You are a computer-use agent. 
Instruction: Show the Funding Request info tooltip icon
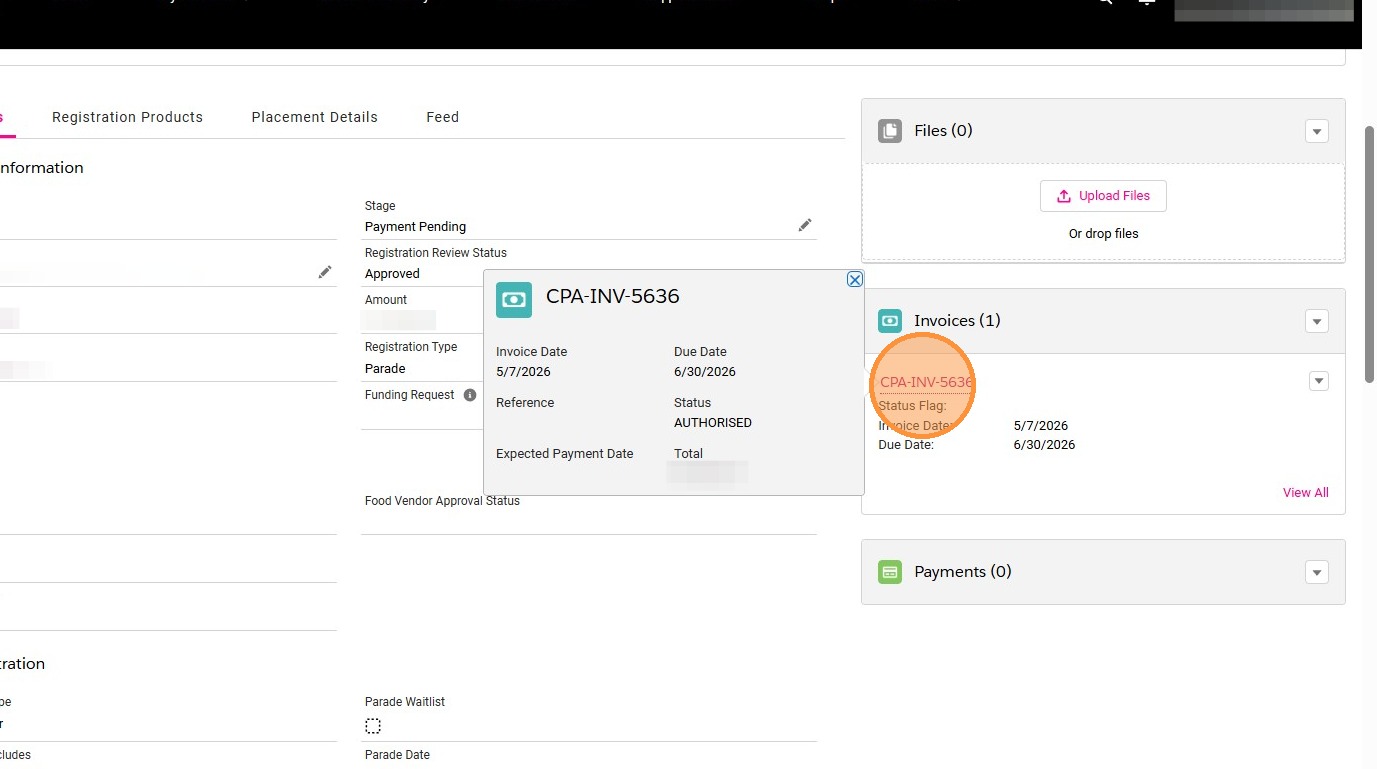pyautogui.click(x=470, y=395)
